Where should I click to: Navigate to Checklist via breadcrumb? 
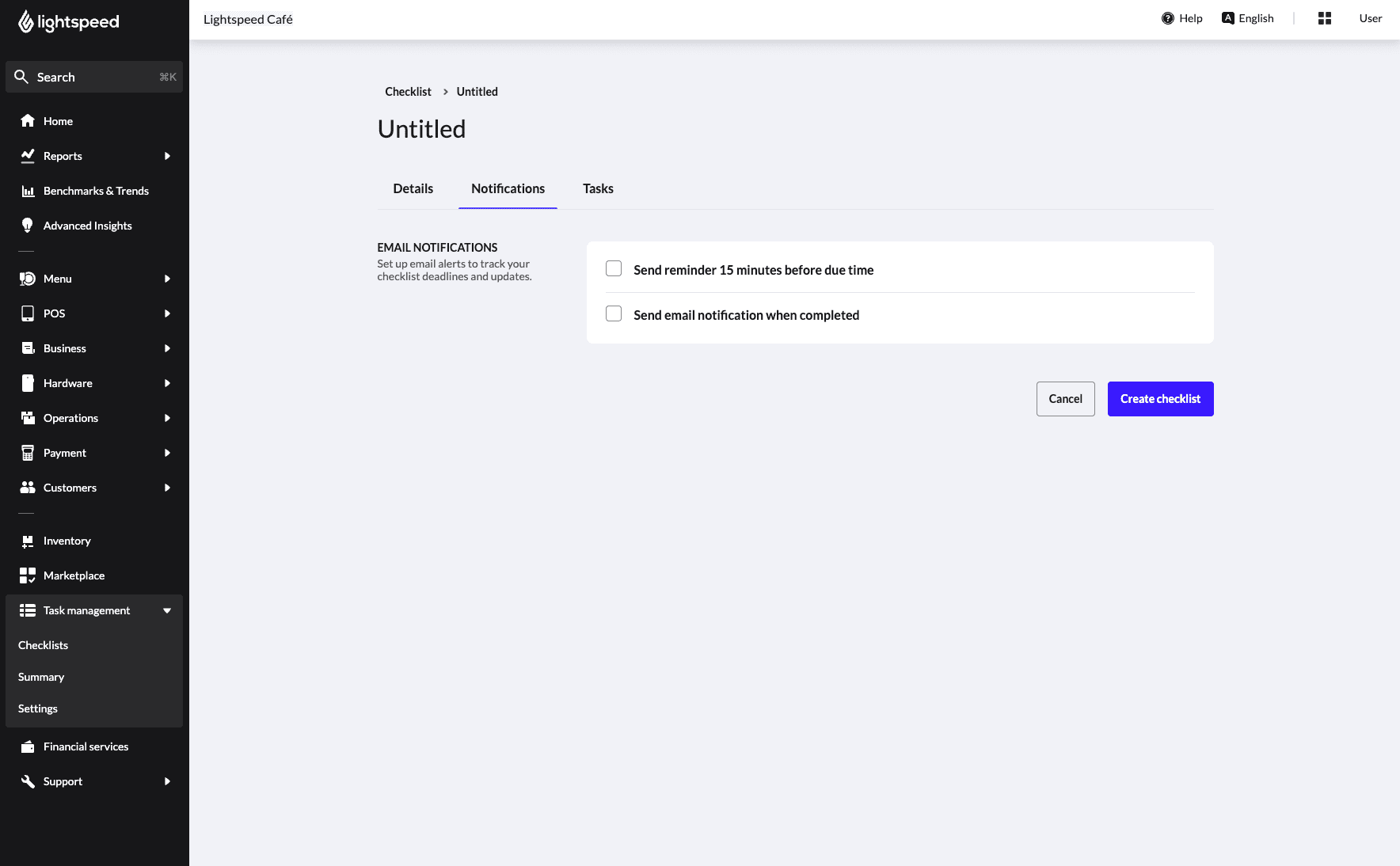(x=409, y=91)
